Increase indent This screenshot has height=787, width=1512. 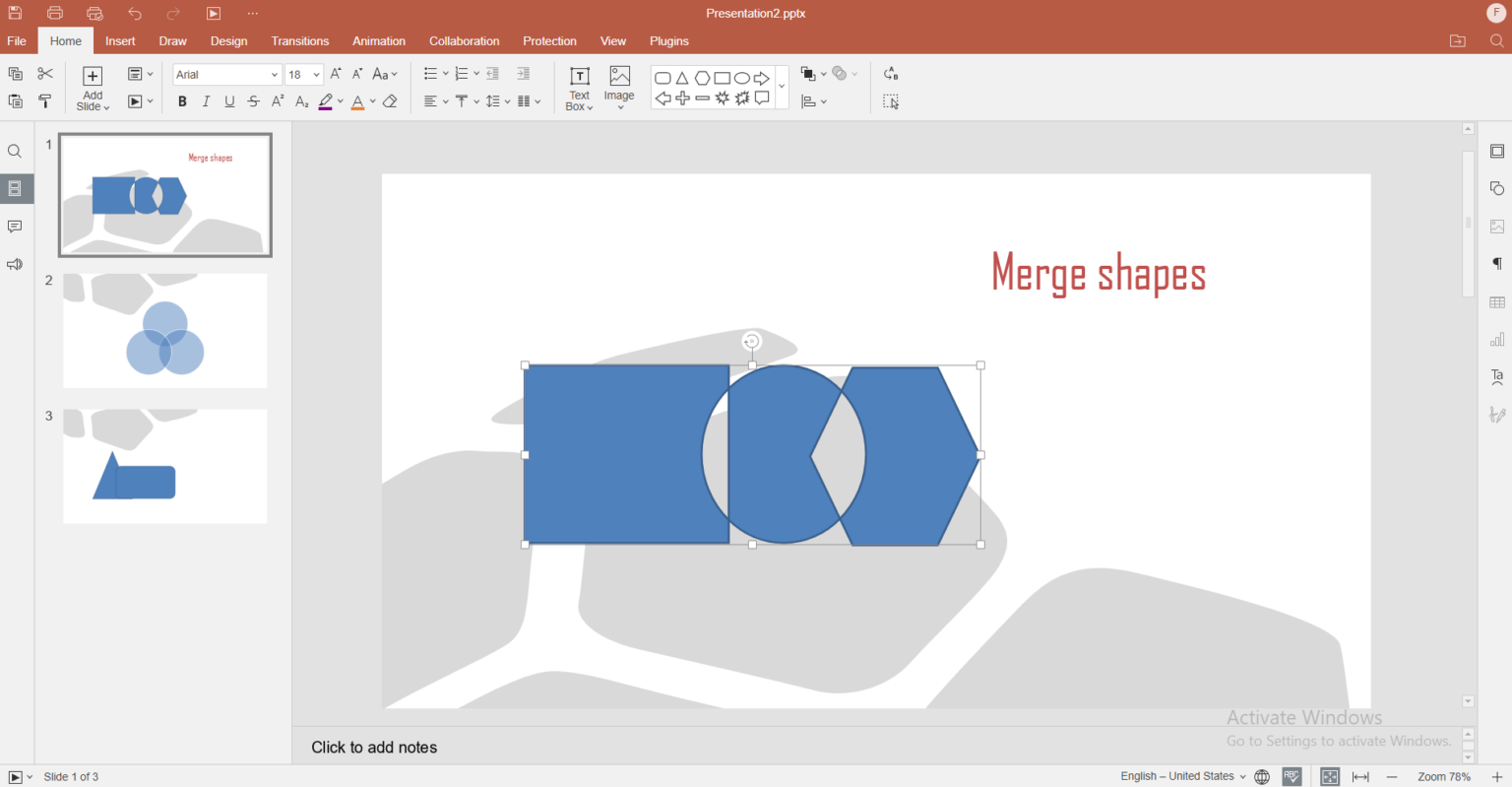(524, 74)
